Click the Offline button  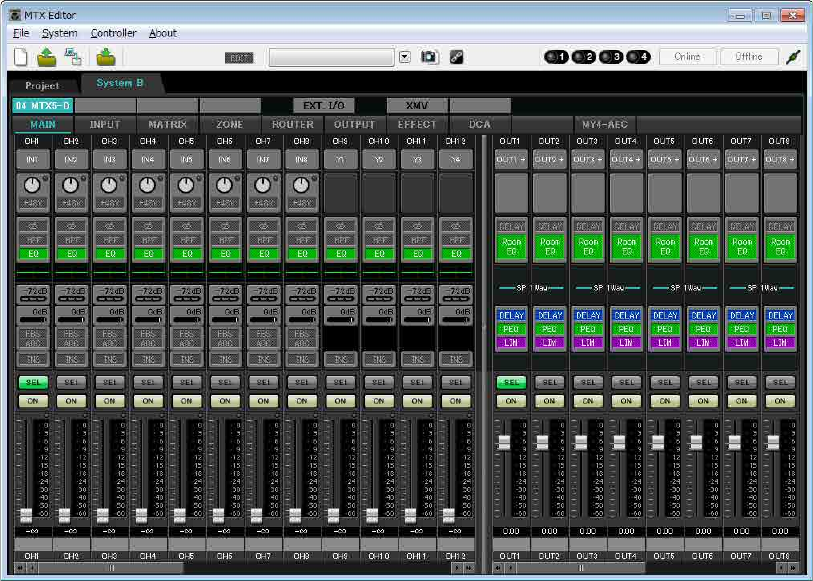coord(749,56)
